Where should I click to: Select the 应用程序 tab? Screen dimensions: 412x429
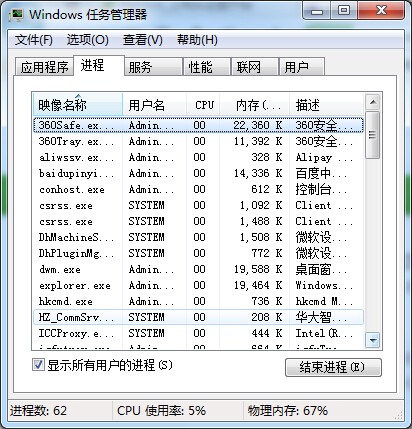pos(44,67)
